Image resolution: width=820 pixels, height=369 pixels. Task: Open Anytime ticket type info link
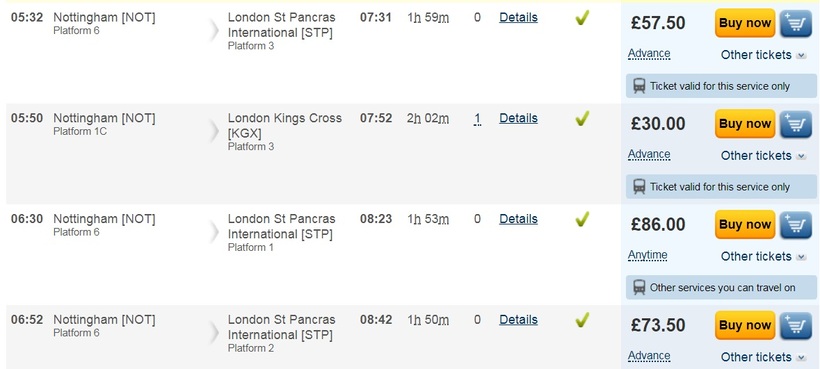pos(647,256)
